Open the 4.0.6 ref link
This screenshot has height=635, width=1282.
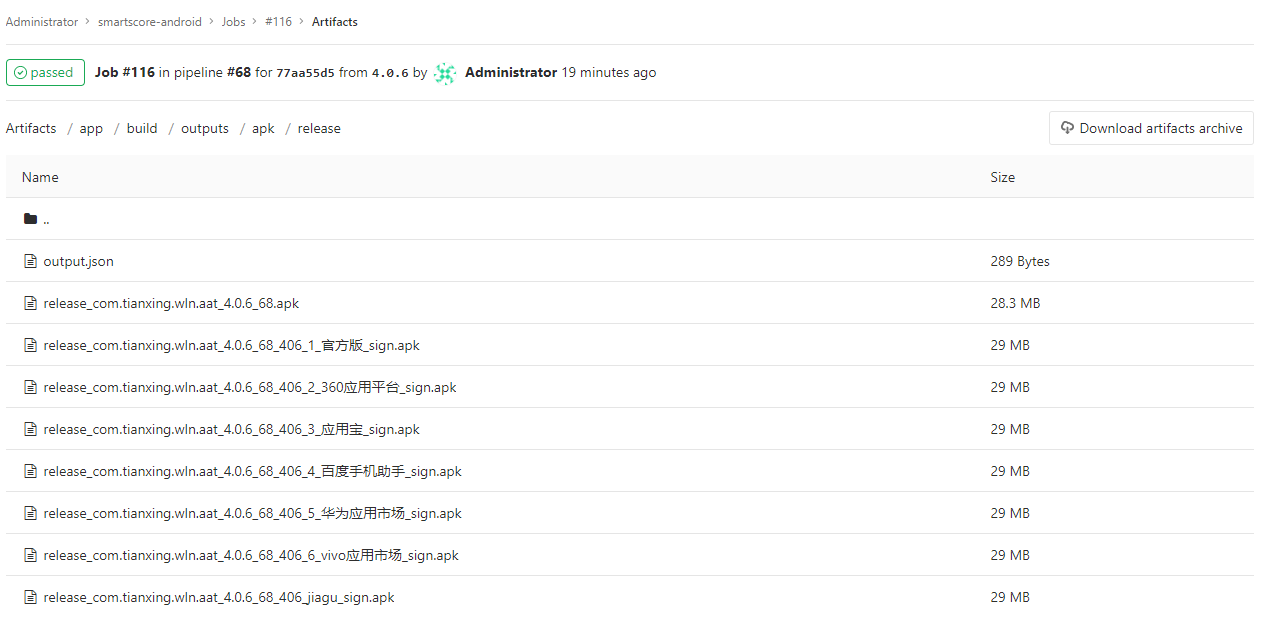[390, 73]
